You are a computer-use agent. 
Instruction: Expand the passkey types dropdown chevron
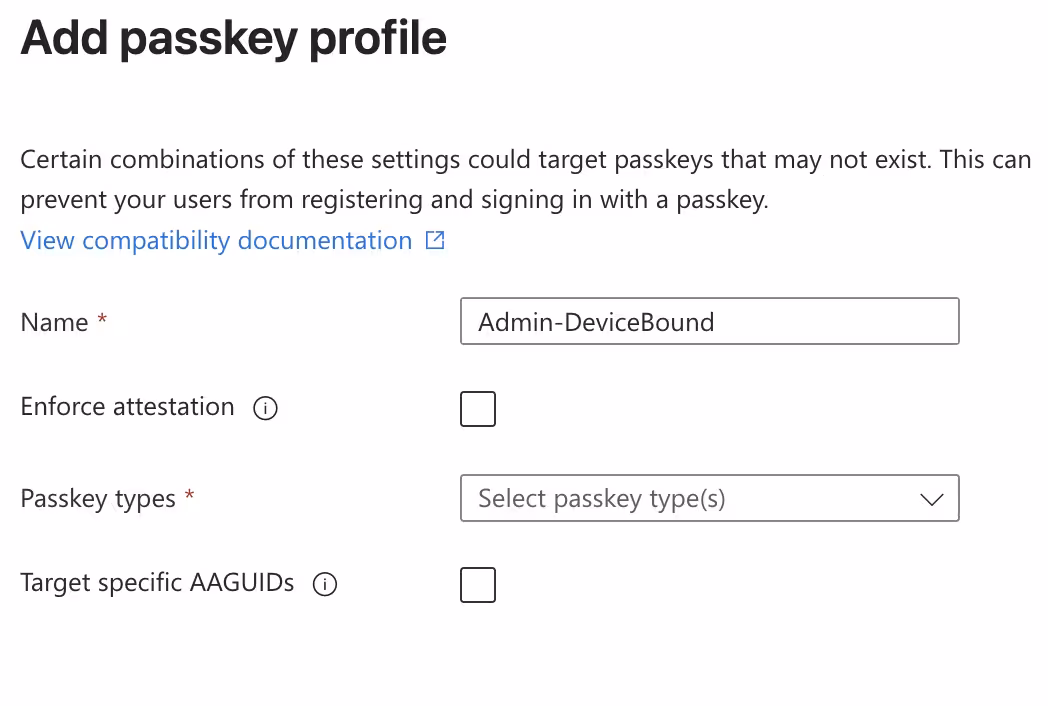(931, 499)
